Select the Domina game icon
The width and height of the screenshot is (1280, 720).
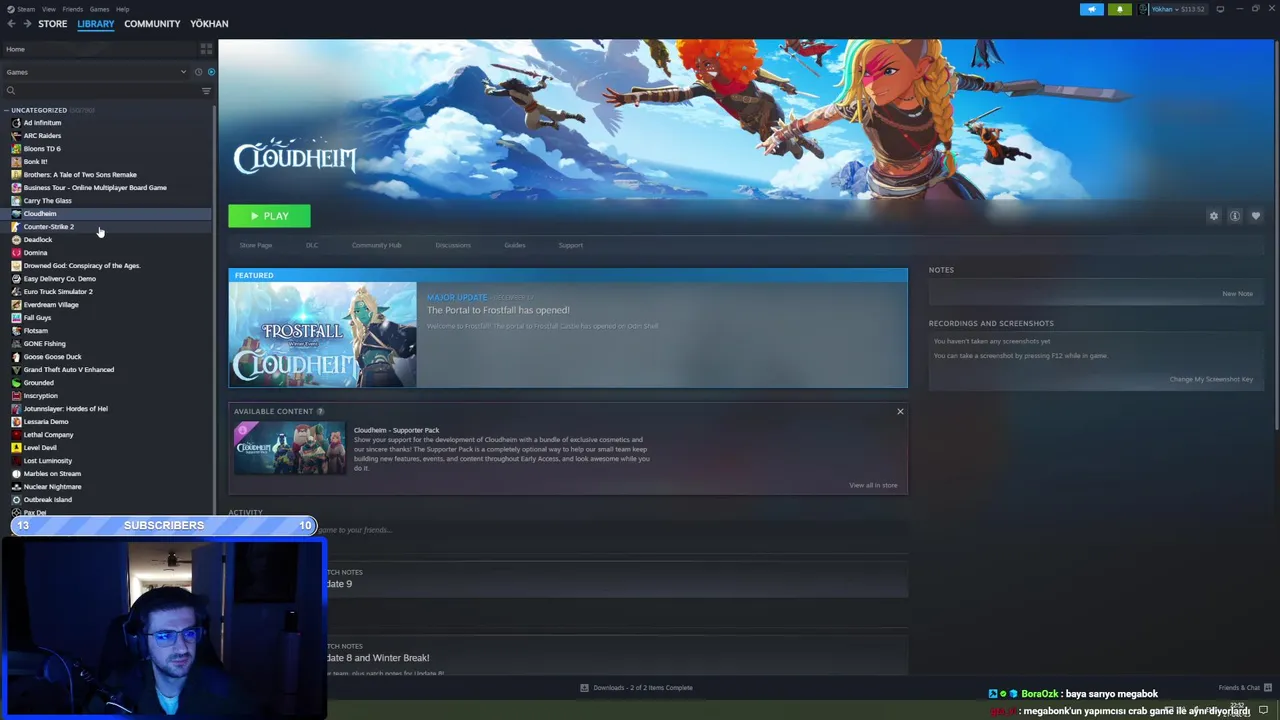pos(16,252)
